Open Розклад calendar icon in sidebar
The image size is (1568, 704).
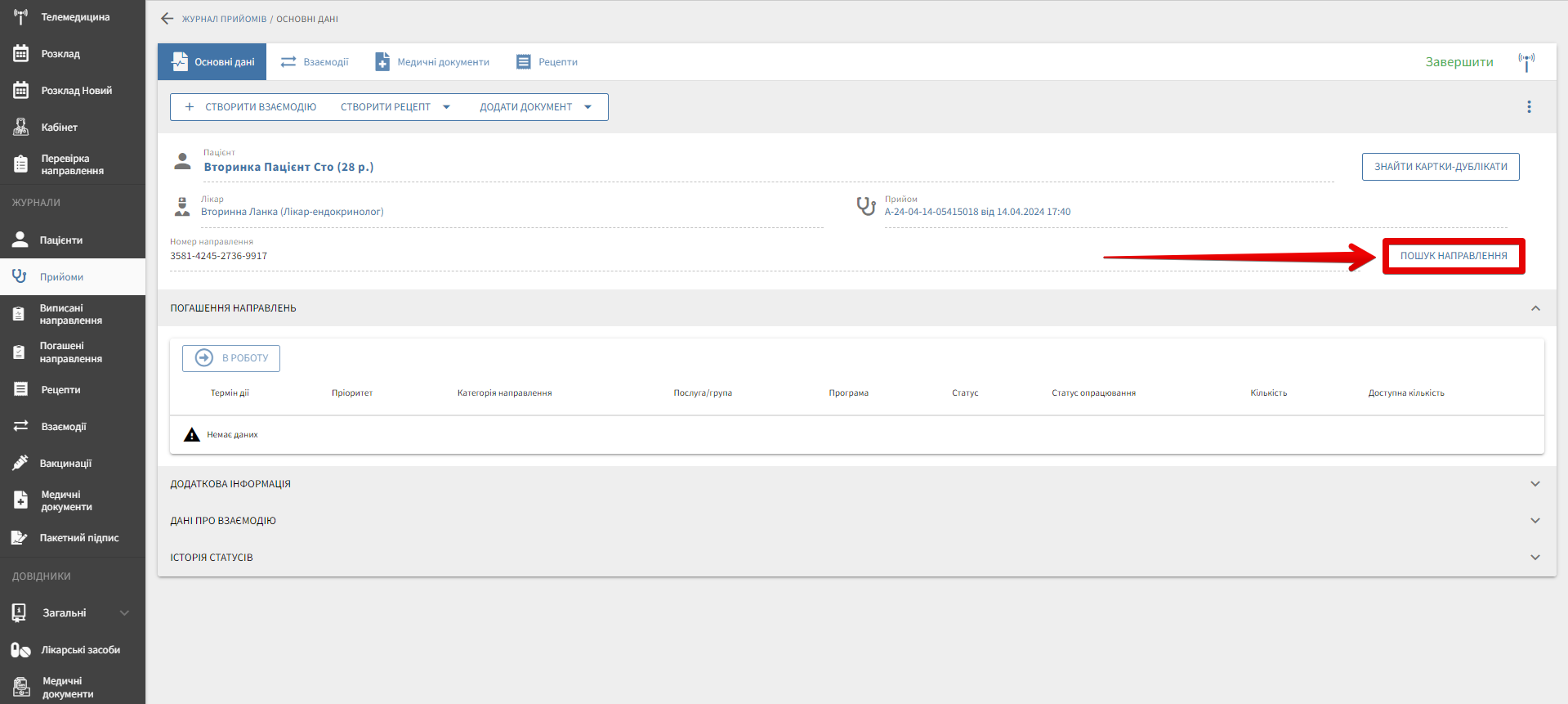tap(21, 54)
